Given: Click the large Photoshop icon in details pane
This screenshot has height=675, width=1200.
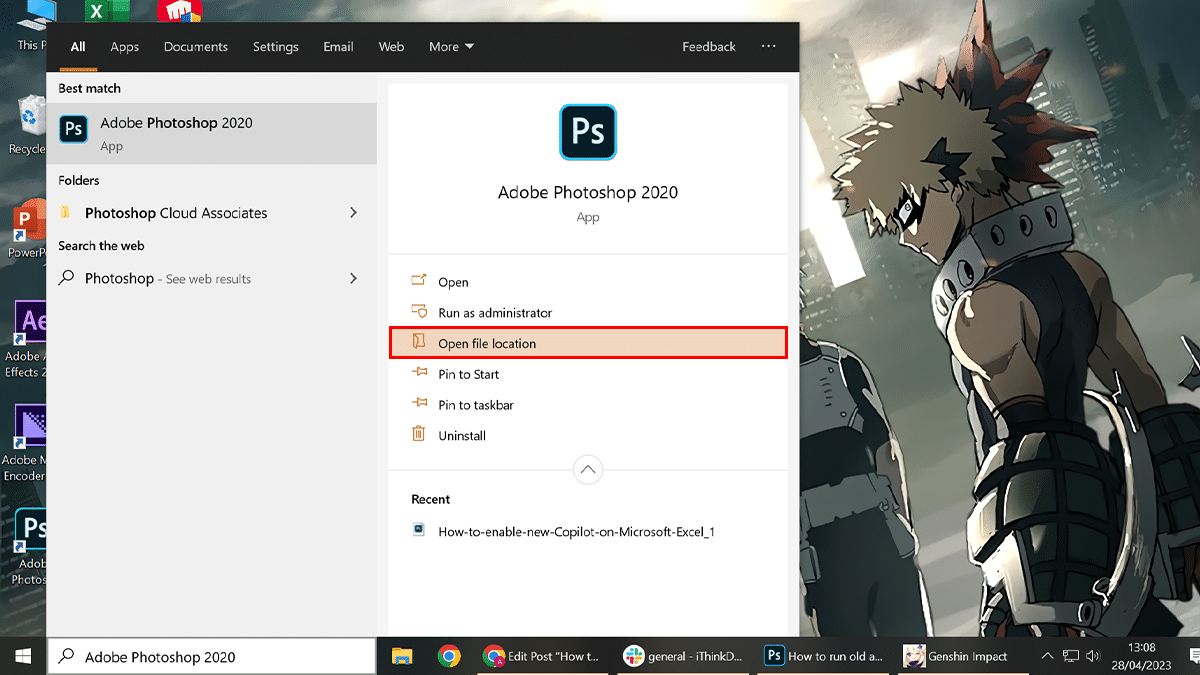Looking at the screenshot, I should [x=587, y=132].
